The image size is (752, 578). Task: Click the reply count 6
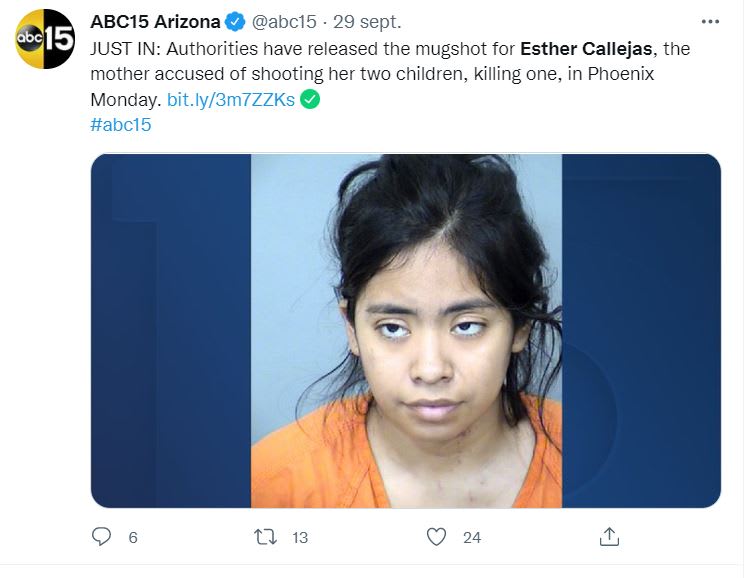click(133, 538)
